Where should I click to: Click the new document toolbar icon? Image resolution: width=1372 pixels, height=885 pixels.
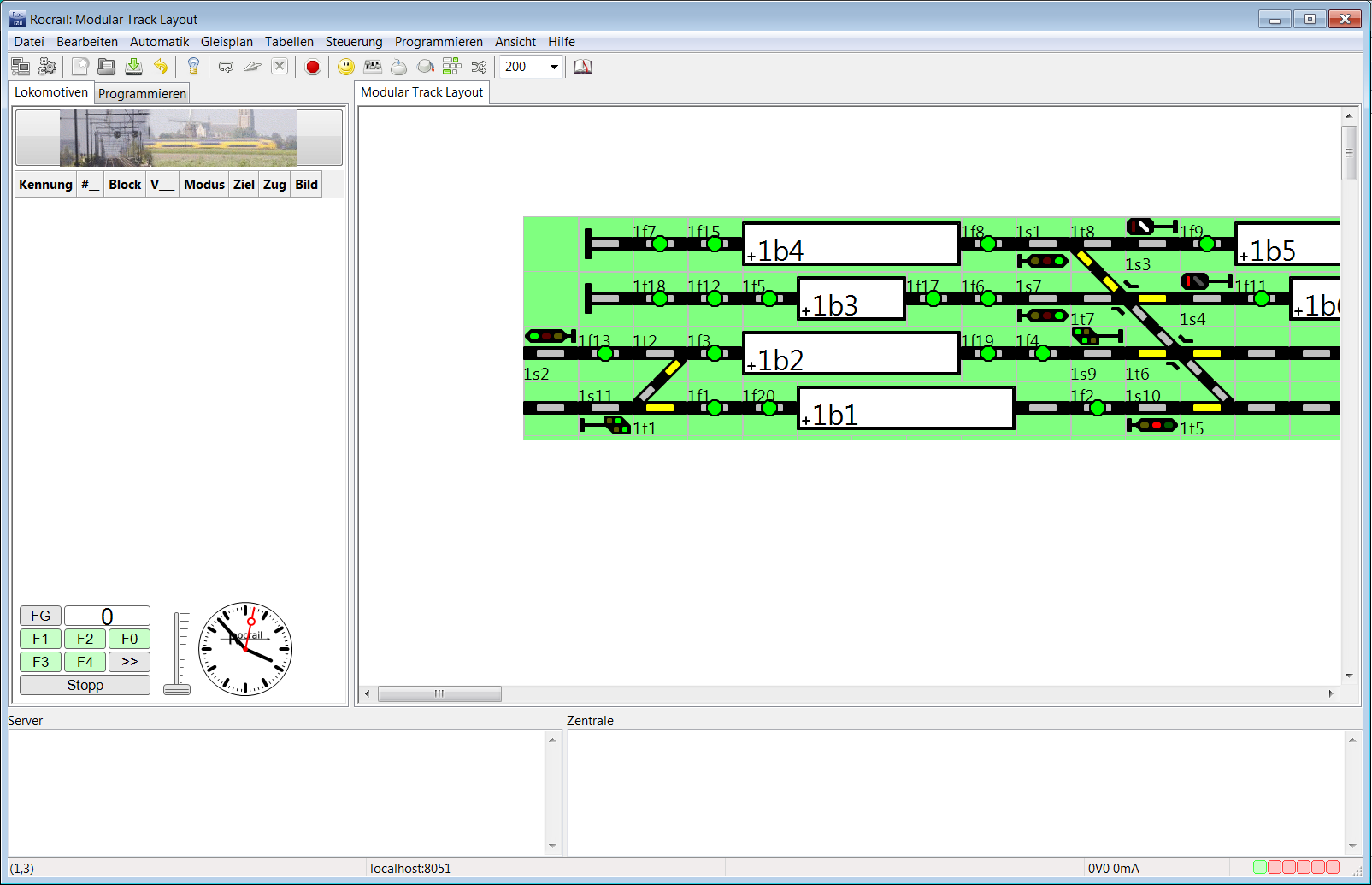pos(80,67)
